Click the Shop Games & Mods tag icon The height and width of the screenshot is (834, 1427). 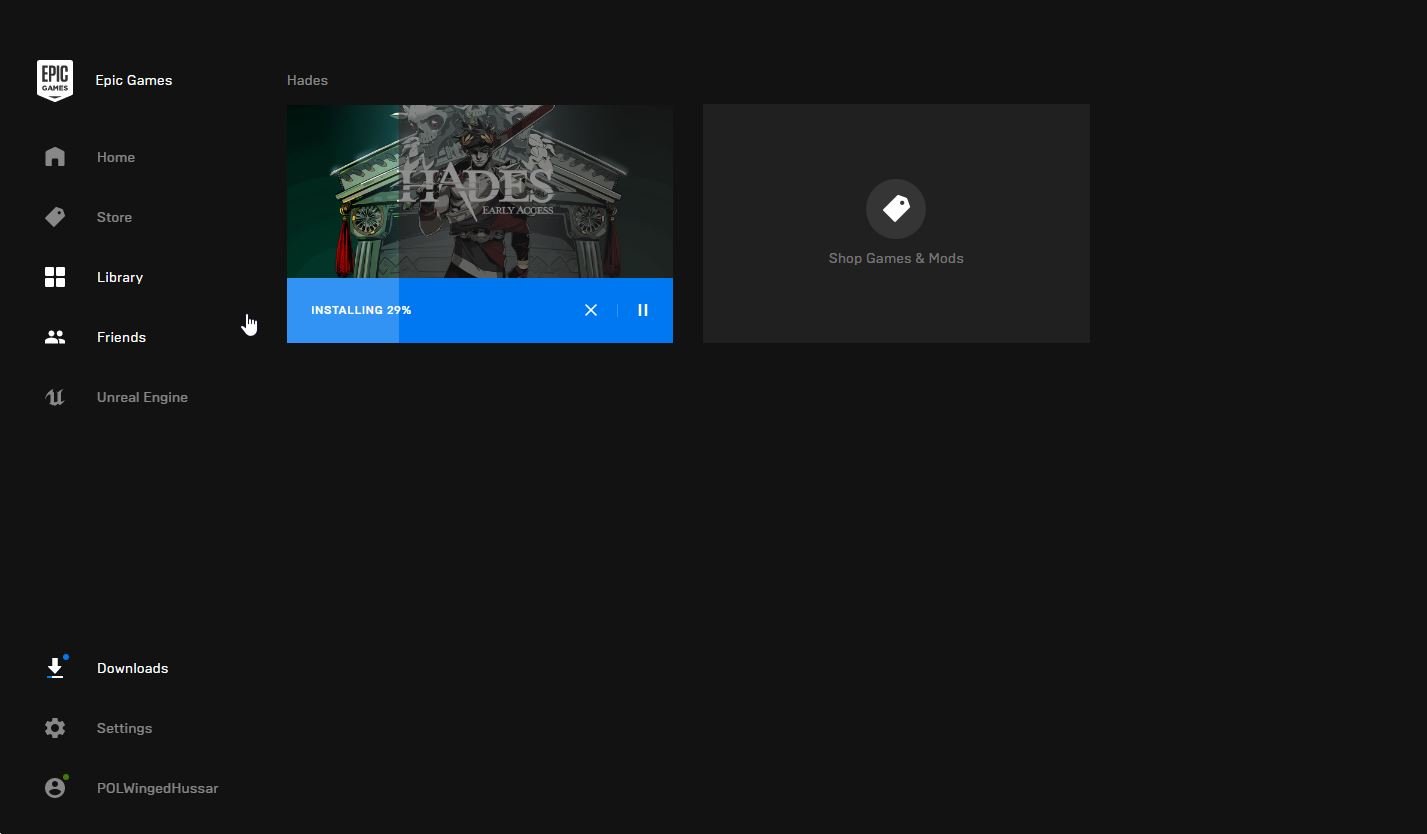(x=896, y=209)
